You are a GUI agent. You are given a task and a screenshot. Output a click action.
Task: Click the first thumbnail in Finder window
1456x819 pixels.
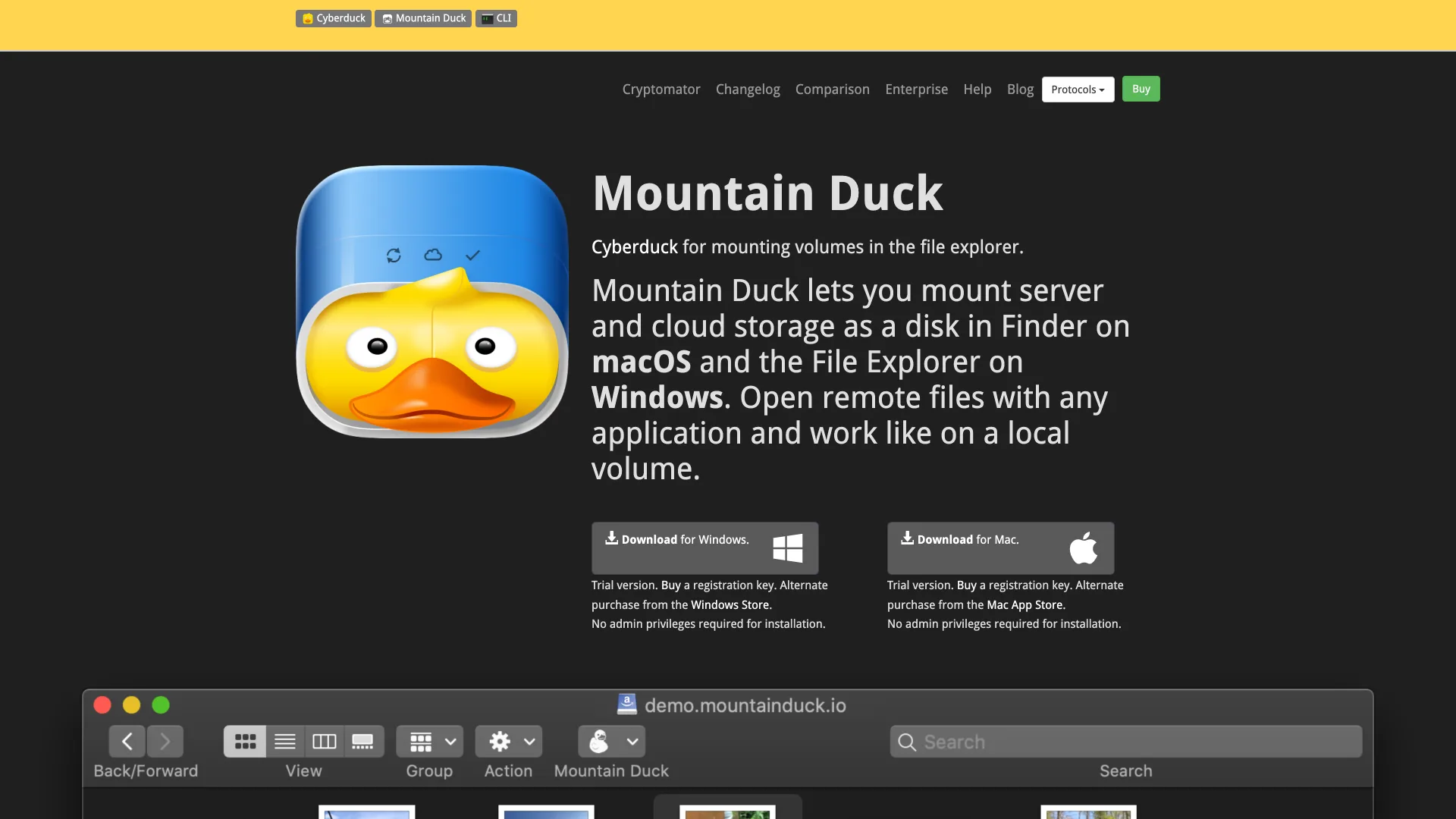tap(367, 812)
